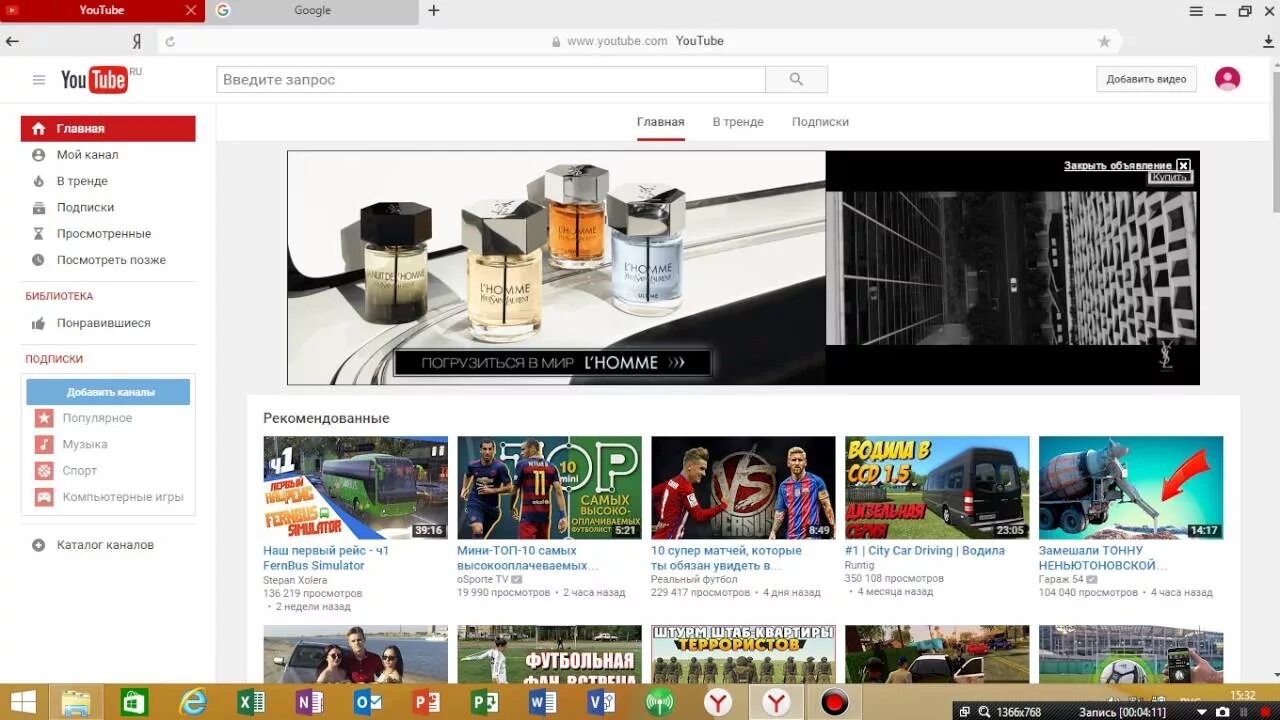Click the 'Добавить видео' button
The width and height of the screenshot is (1280, 720).
(x=1146, y=79)
